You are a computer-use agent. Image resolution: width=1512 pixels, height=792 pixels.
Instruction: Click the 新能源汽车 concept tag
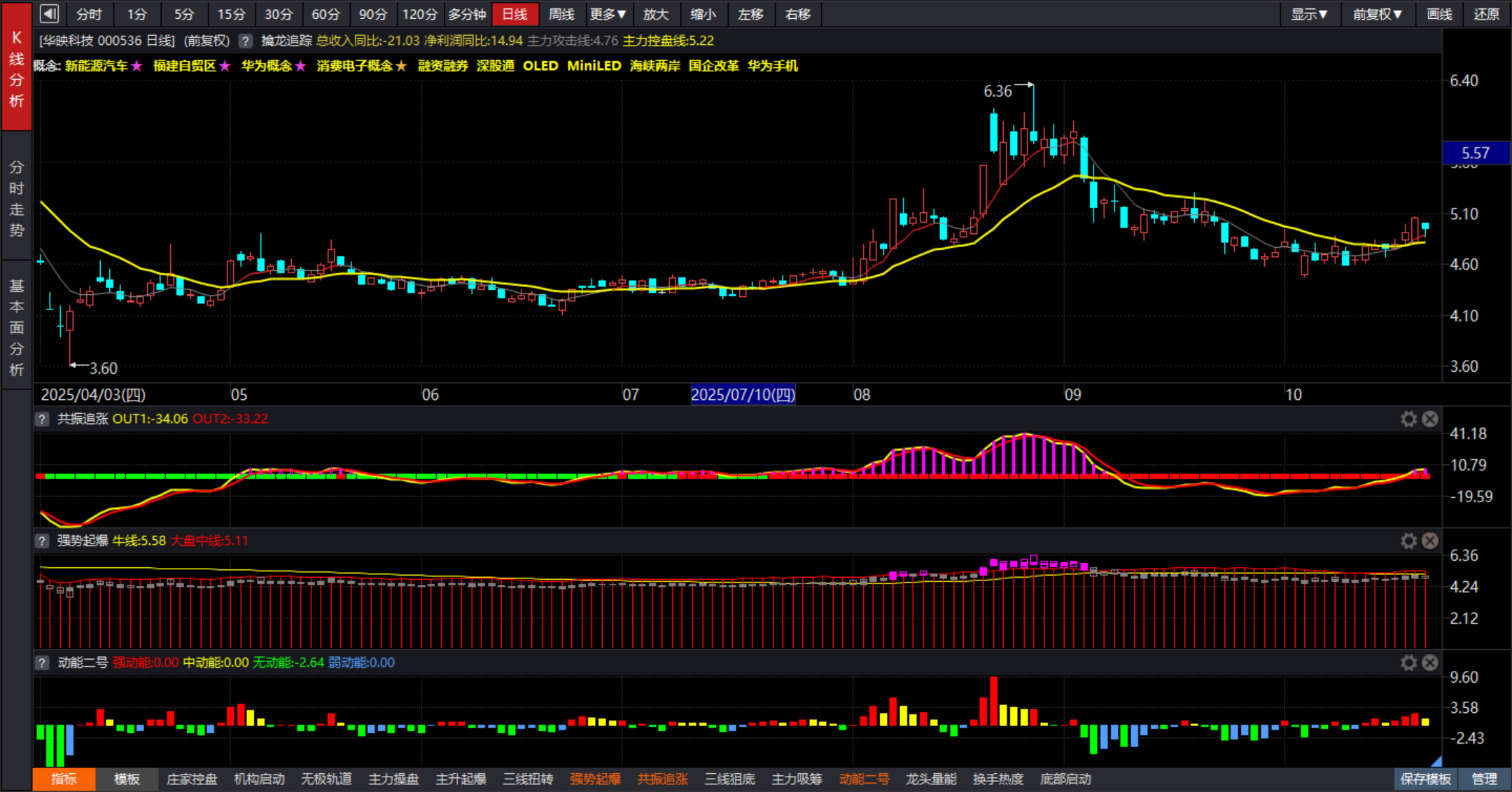(x=97, y=66)
